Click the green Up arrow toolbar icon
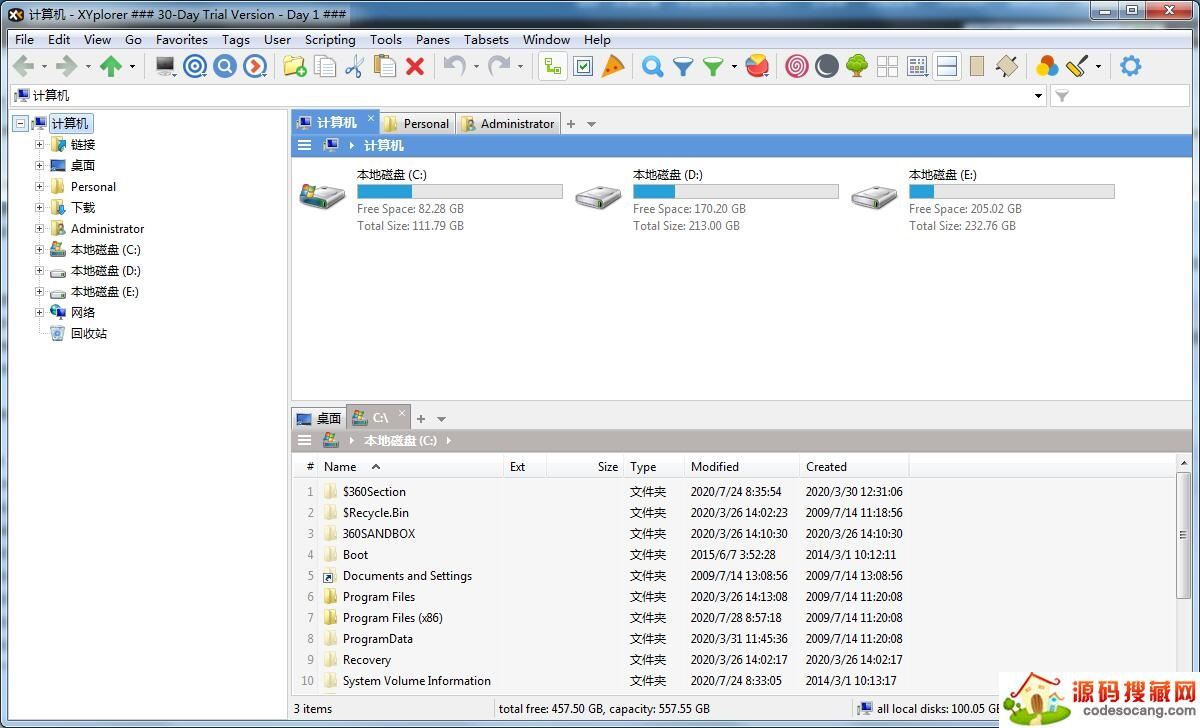Viewport: 1200px width, 728px height. 110,67
